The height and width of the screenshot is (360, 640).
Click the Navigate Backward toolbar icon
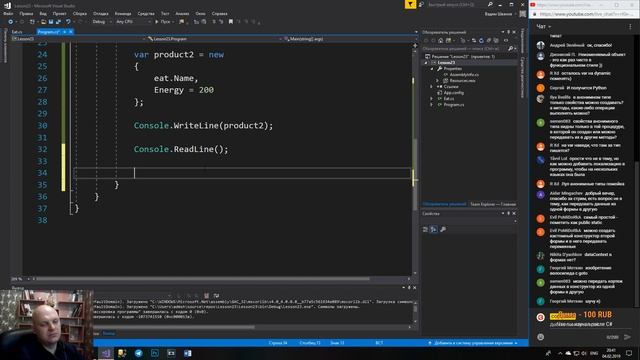click(11, 22)
